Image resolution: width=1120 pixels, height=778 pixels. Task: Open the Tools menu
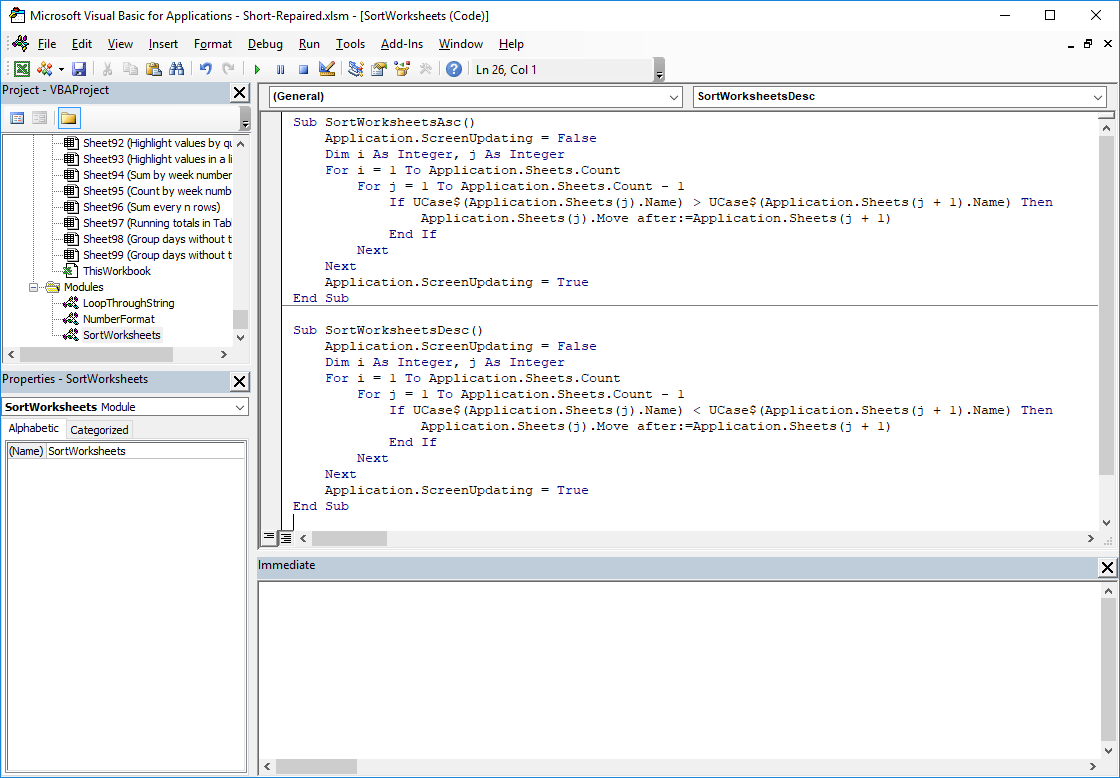pos(351,44)
